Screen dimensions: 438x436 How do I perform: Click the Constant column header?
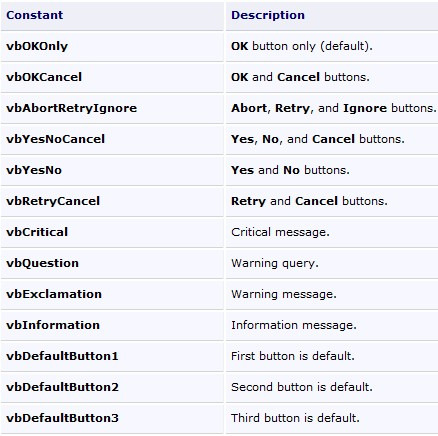point(112,16)
